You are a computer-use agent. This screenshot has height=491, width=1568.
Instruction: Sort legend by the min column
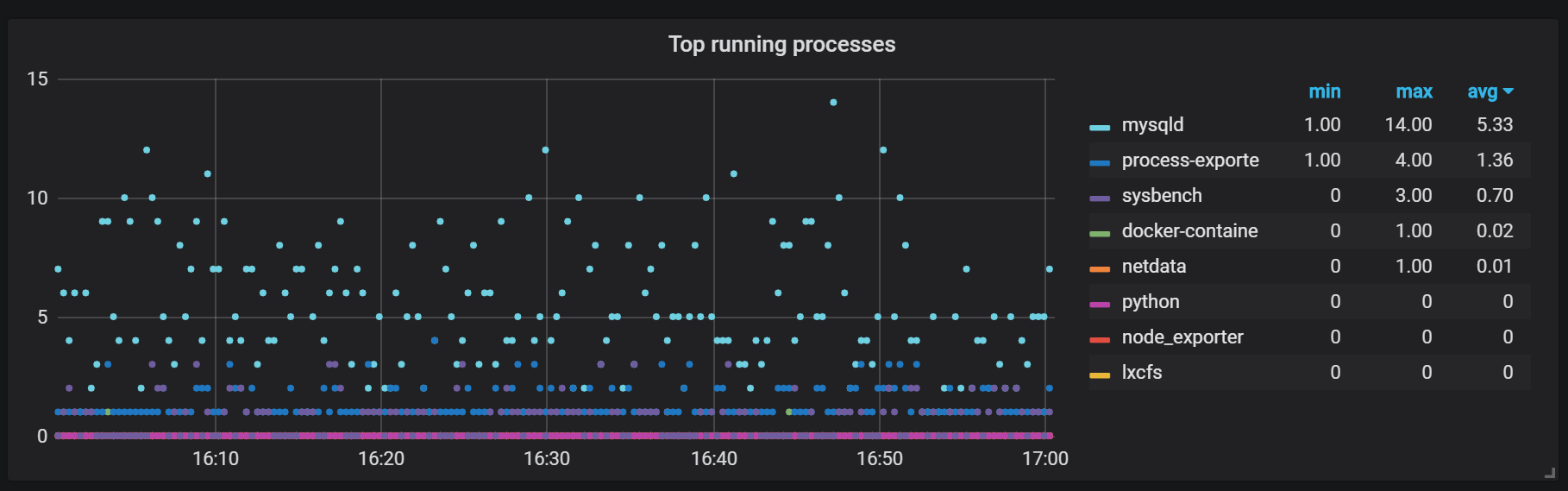tap(1324, 91)
